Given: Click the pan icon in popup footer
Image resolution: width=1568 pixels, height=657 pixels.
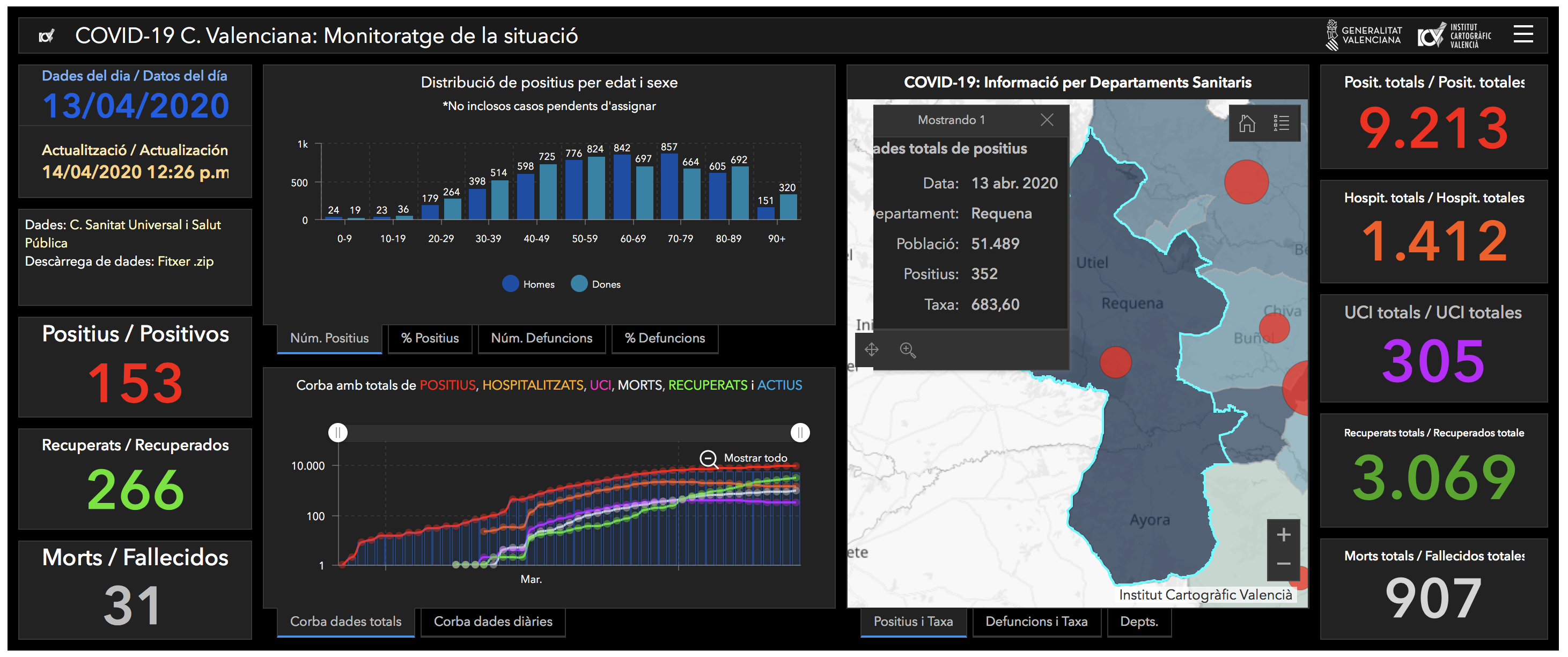Looking at the screenshot, I should coord(872,349).
